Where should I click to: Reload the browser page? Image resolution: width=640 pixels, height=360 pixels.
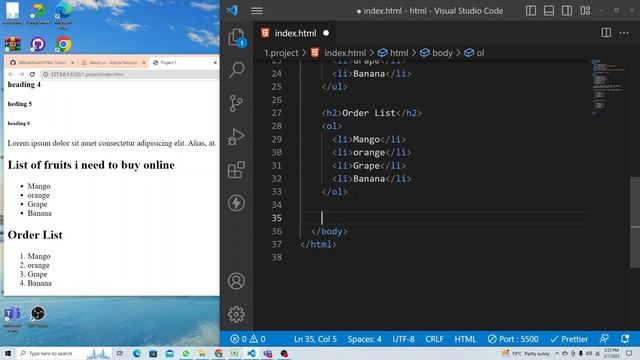click(32, 74)
